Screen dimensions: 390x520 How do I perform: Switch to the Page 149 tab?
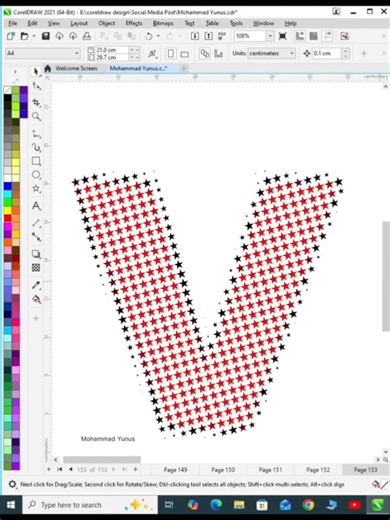(175, 470)
